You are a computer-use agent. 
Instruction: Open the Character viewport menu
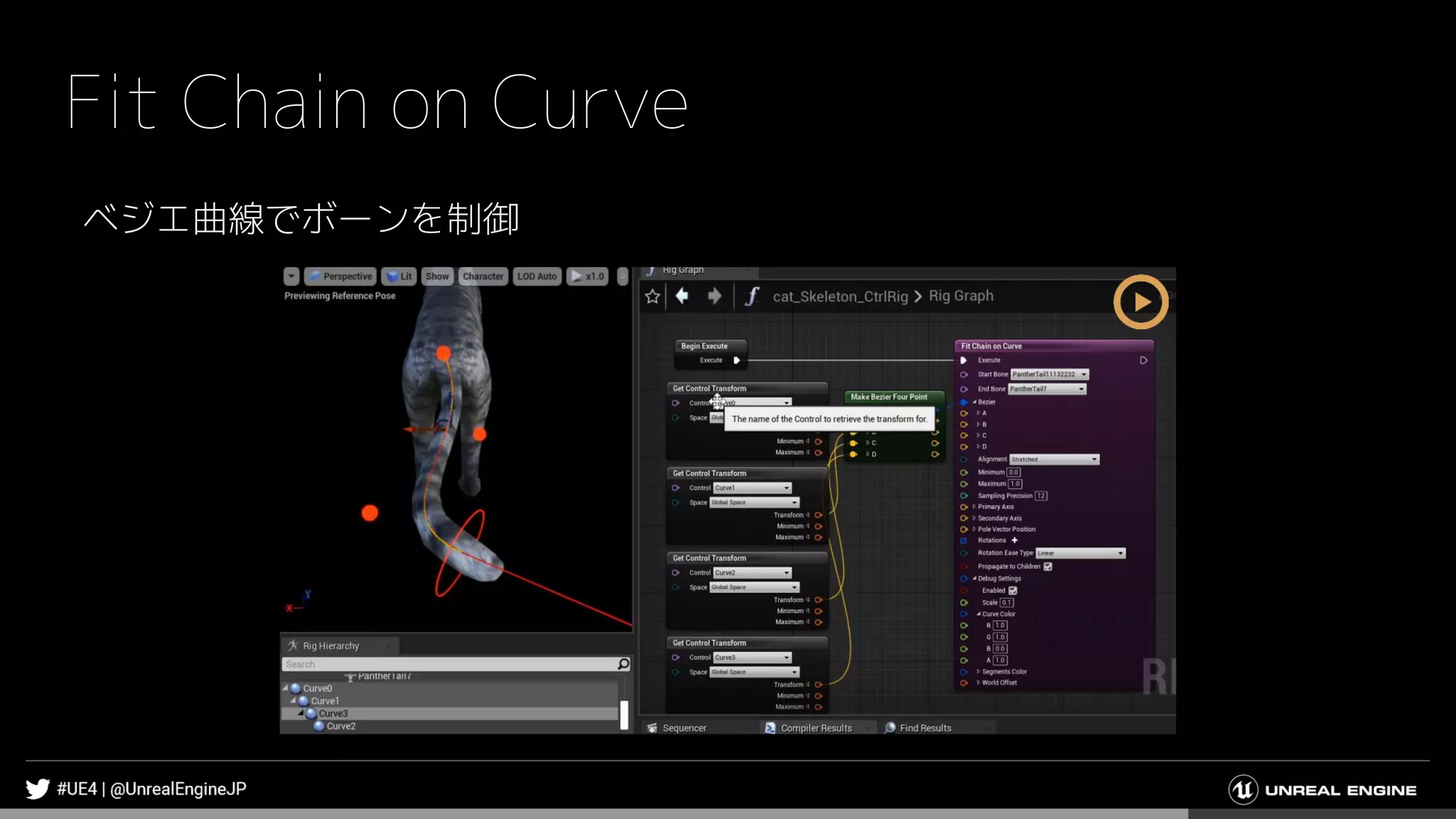click(x=483, y=277)
